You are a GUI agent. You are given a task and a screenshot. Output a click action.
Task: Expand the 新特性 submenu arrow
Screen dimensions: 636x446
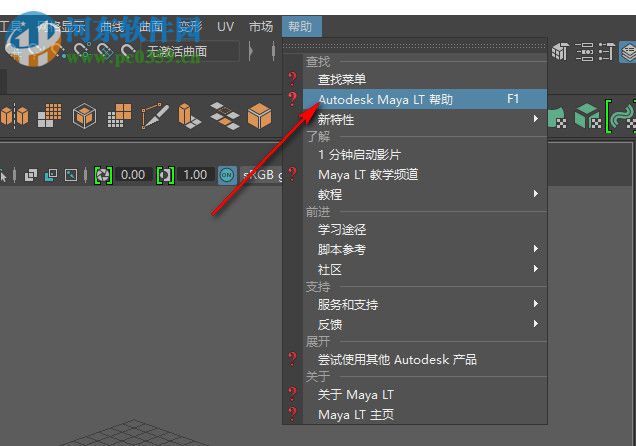(536, 119)
